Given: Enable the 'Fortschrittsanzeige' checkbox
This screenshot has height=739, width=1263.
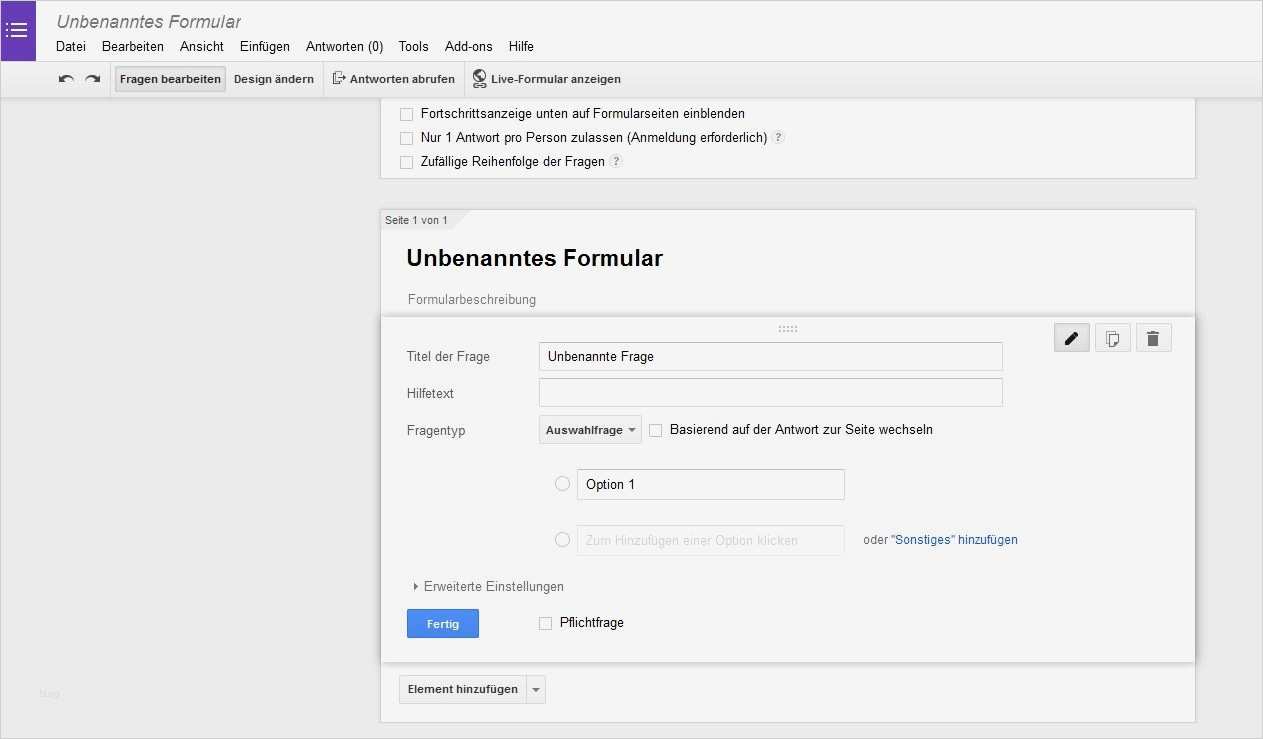Looking at the screenshot, I should tap(406, 115).
